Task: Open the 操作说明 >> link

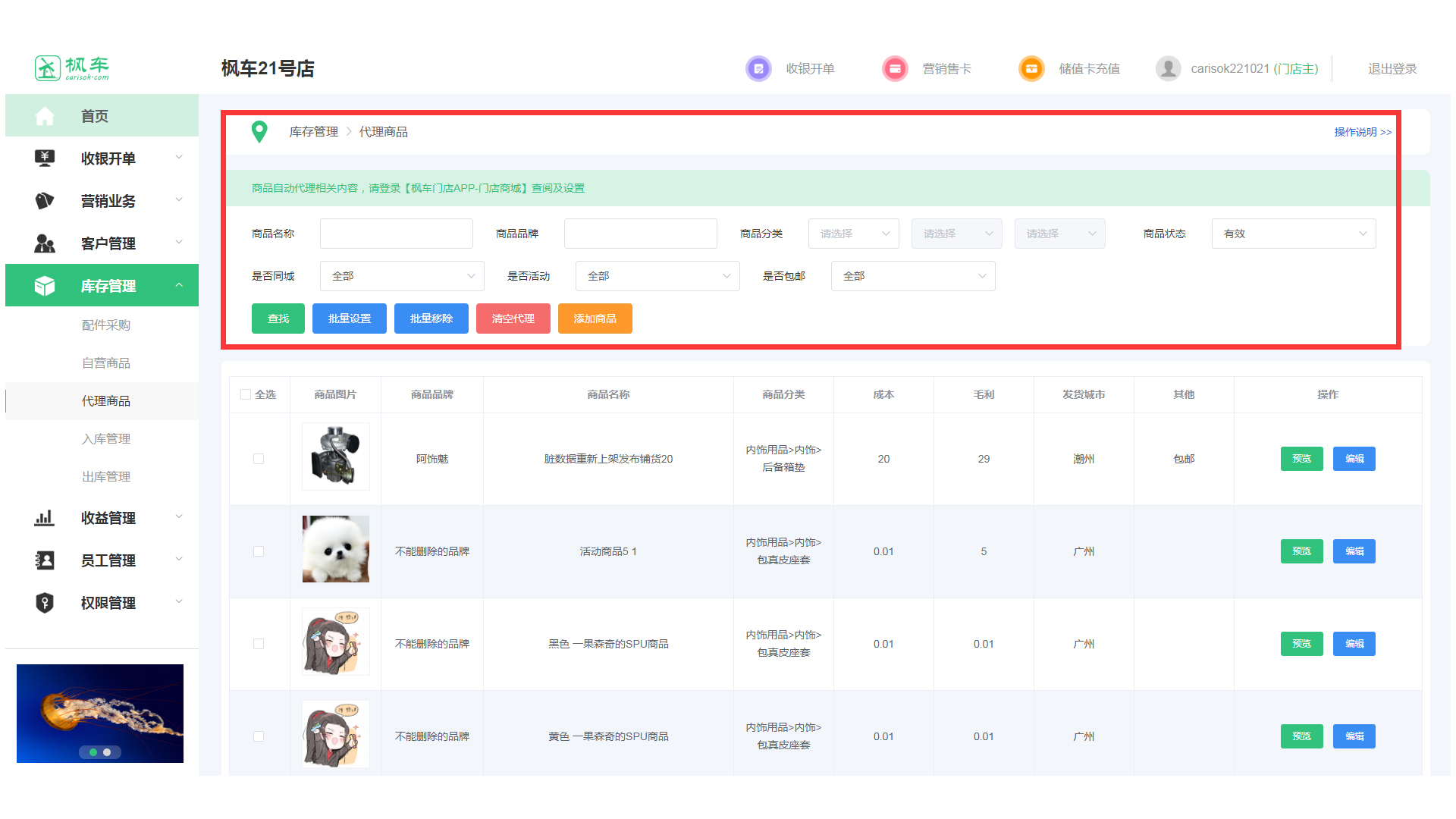Action: click(x=1362, y=132)
